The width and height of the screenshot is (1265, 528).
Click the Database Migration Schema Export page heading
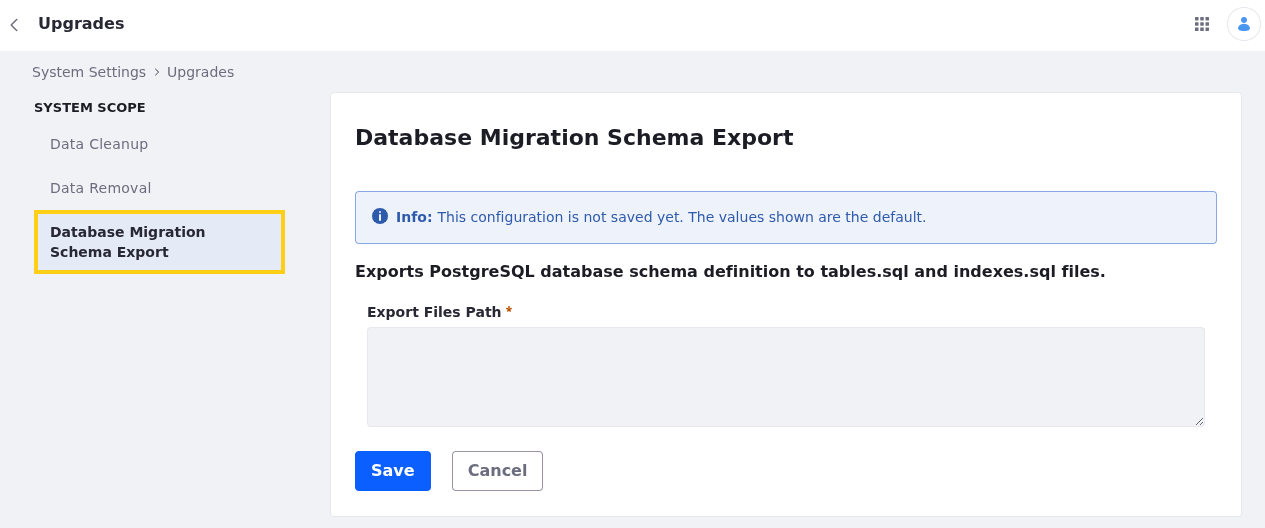[574, 138]
